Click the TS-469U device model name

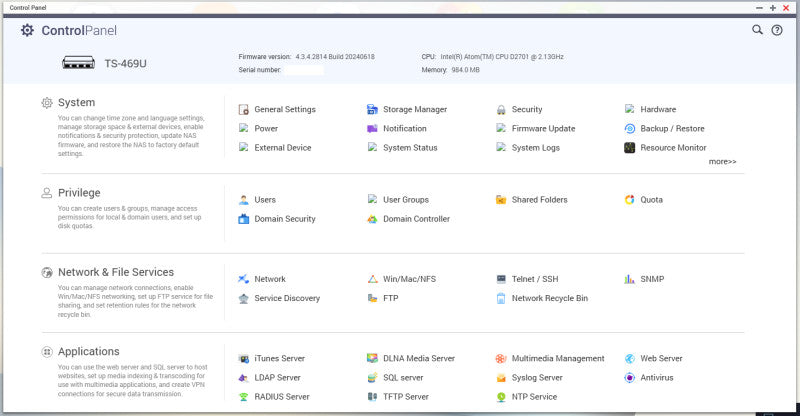[126, 63]
